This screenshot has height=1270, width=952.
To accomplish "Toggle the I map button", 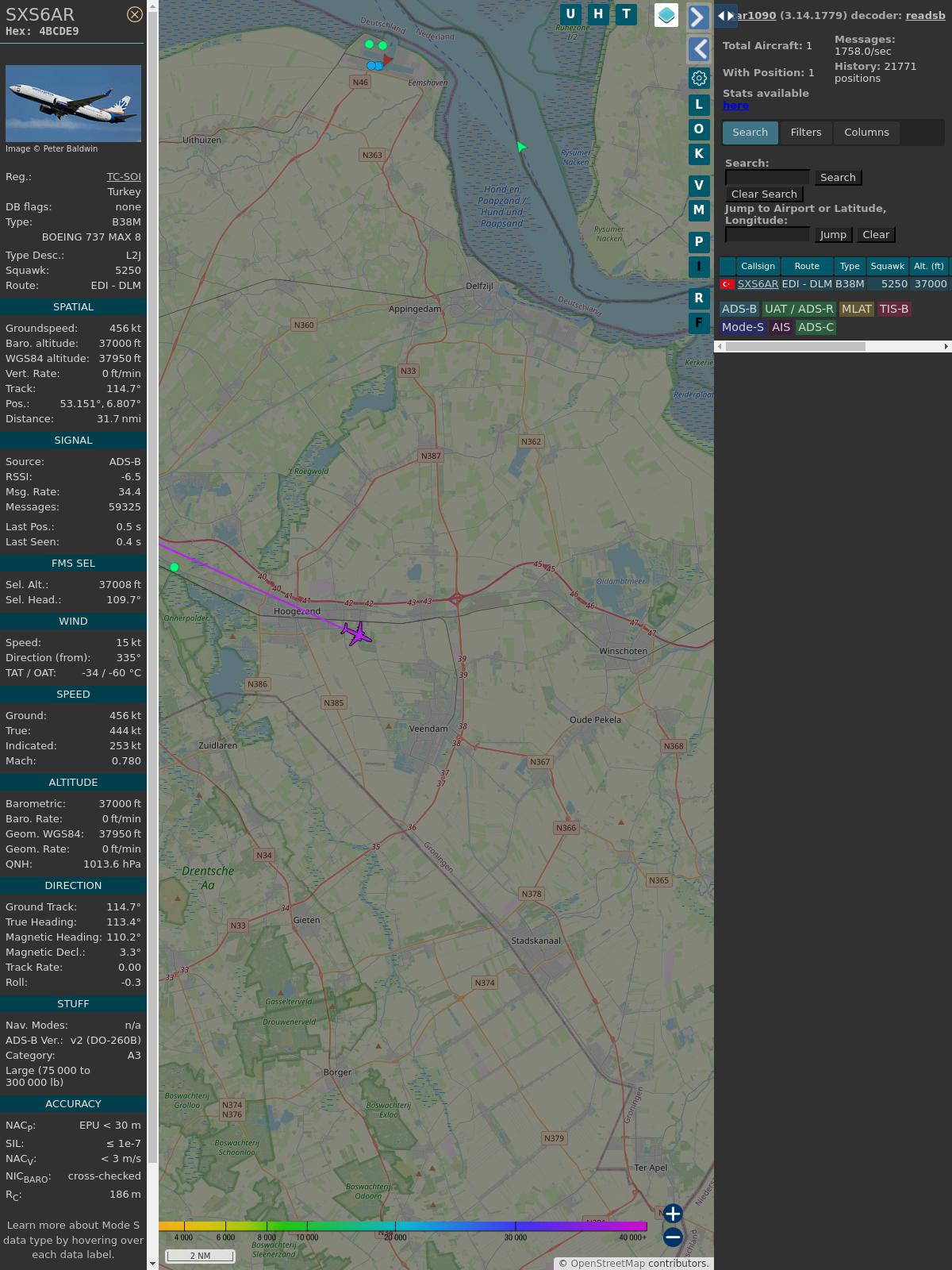I will click(x=699, y=267).
